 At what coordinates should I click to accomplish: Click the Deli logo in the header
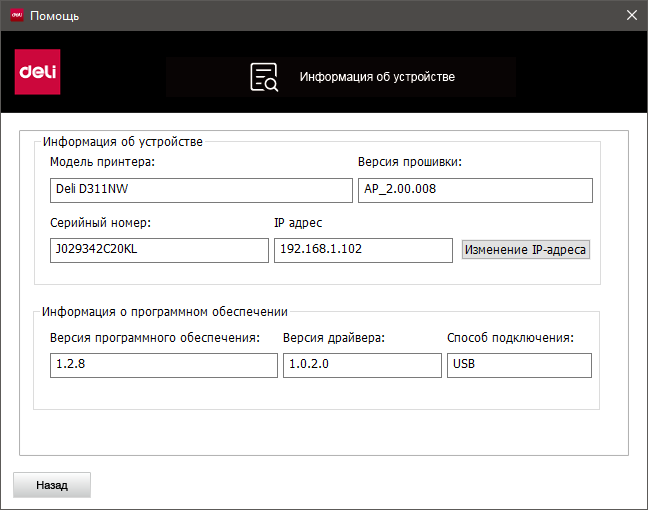pos(38,72)
